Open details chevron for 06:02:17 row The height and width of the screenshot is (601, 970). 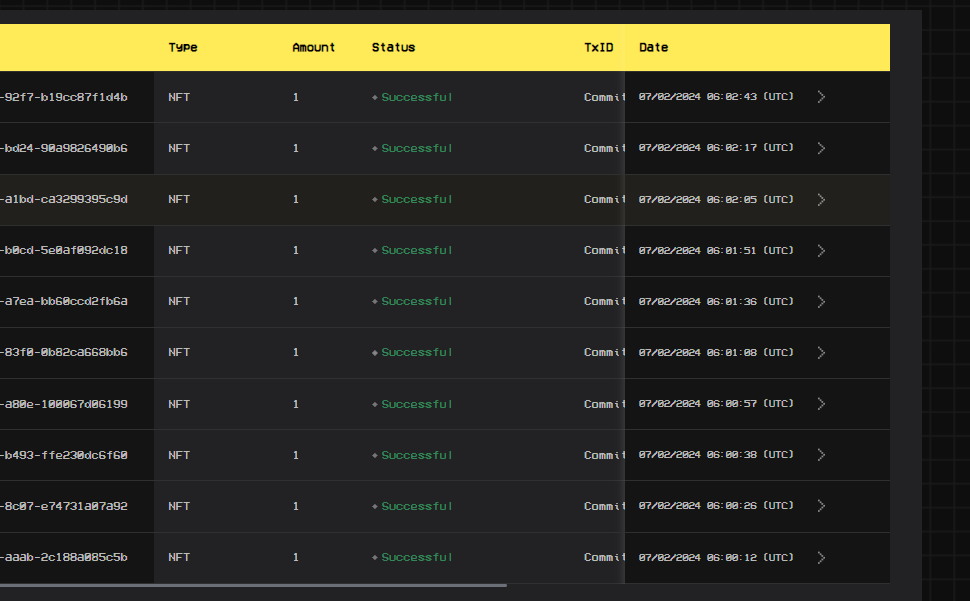point(821,148)
